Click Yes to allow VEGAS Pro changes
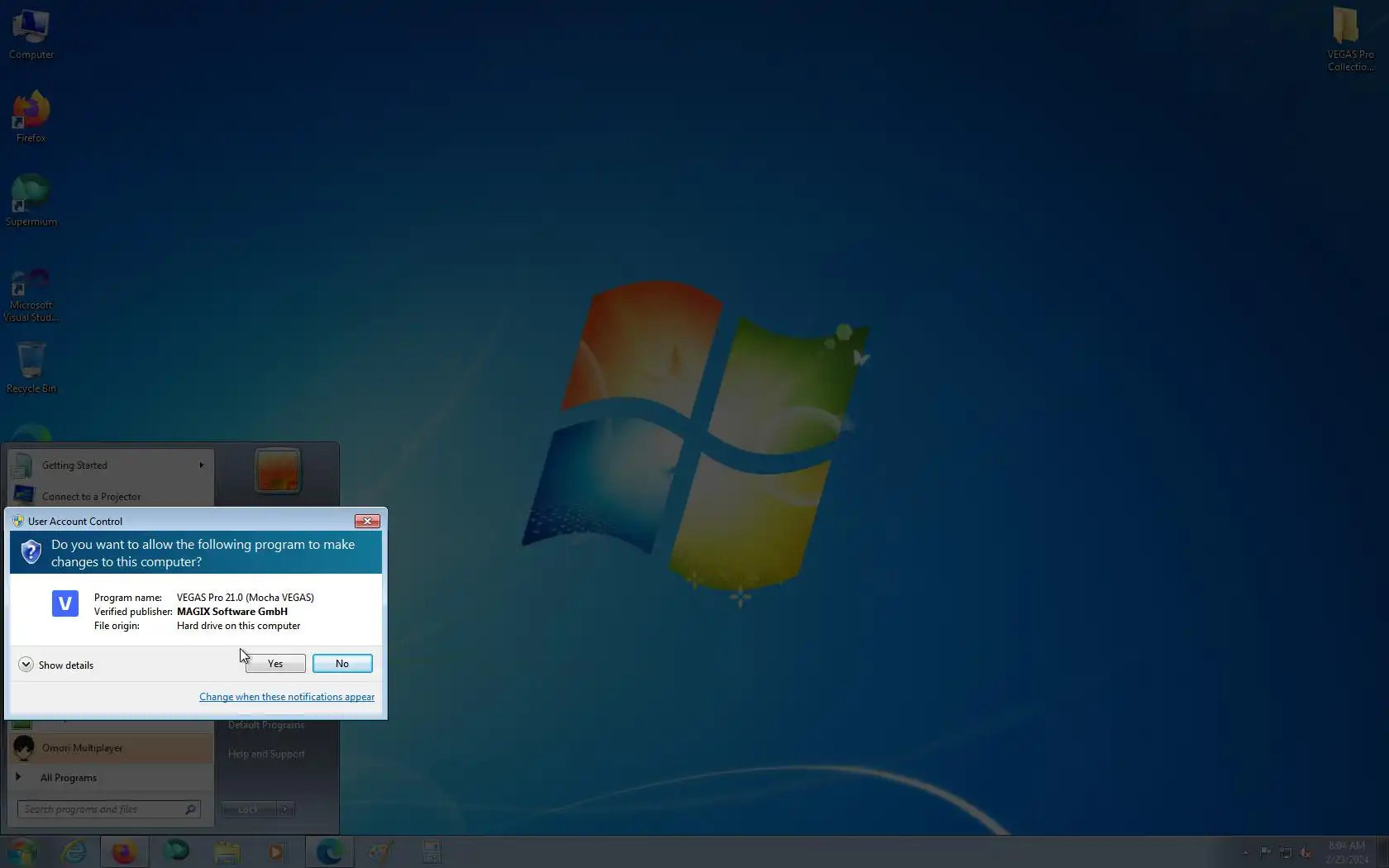The image size is (1389, 868). (x=275, y=664)
